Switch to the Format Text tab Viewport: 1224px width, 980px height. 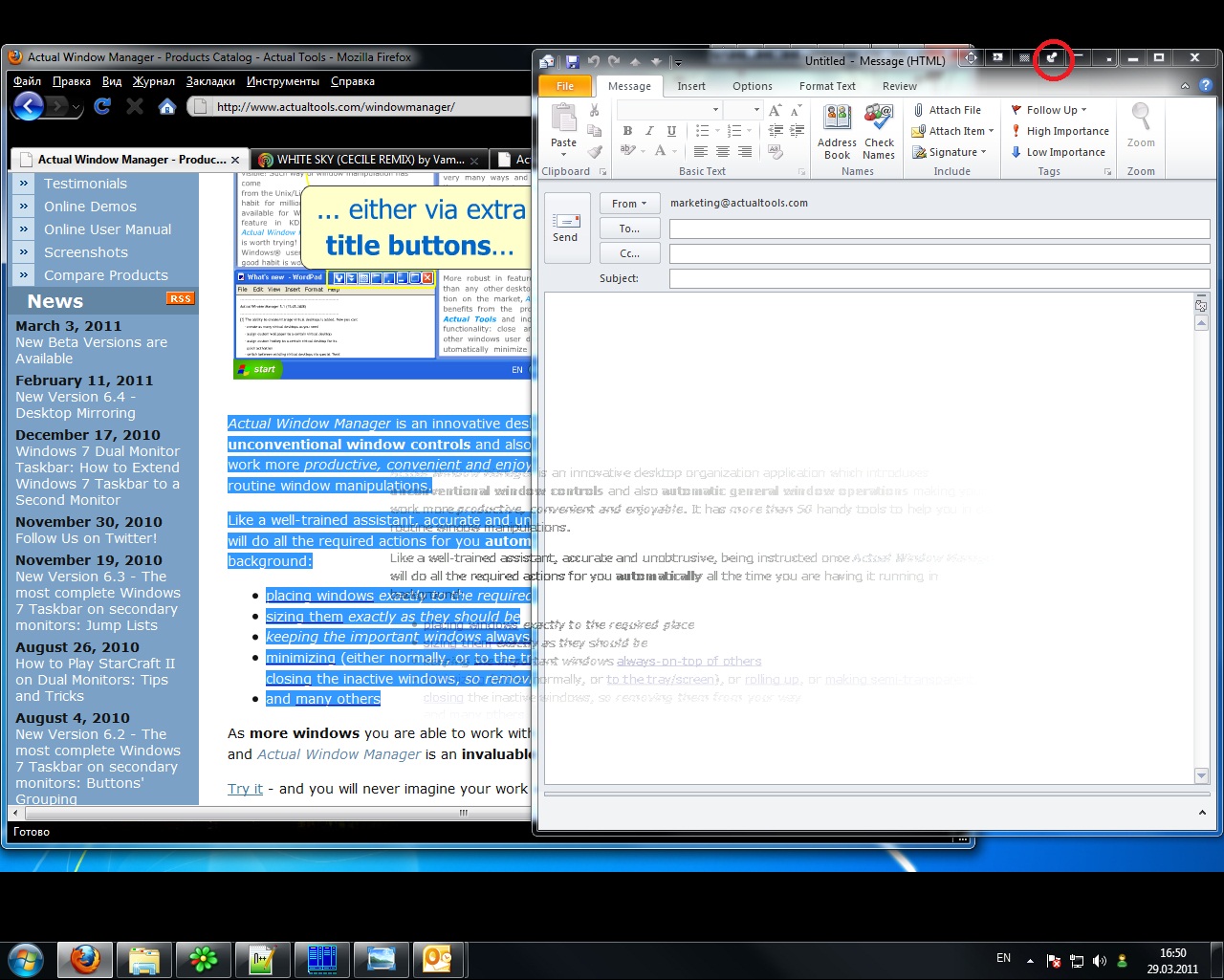click(827, 86)
